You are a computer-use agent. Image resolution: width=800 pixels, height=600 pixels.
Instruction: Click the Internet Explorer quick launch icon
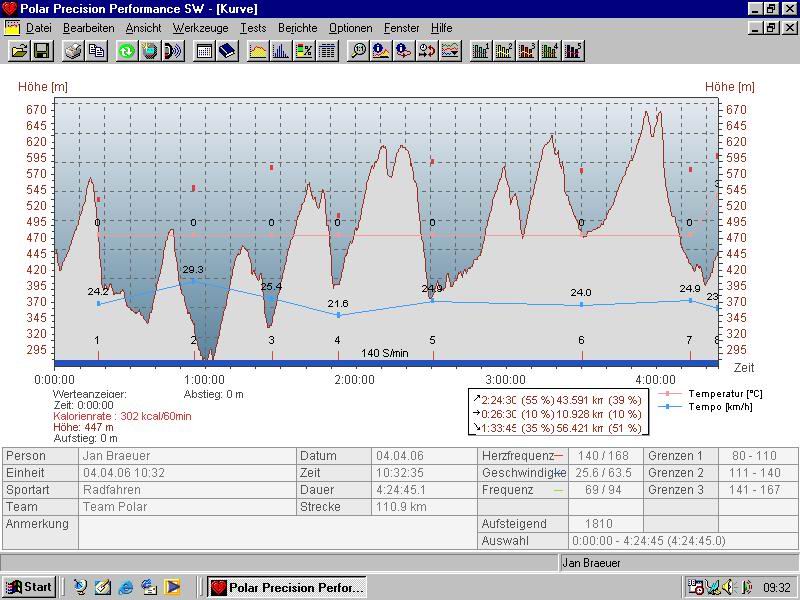126,587
